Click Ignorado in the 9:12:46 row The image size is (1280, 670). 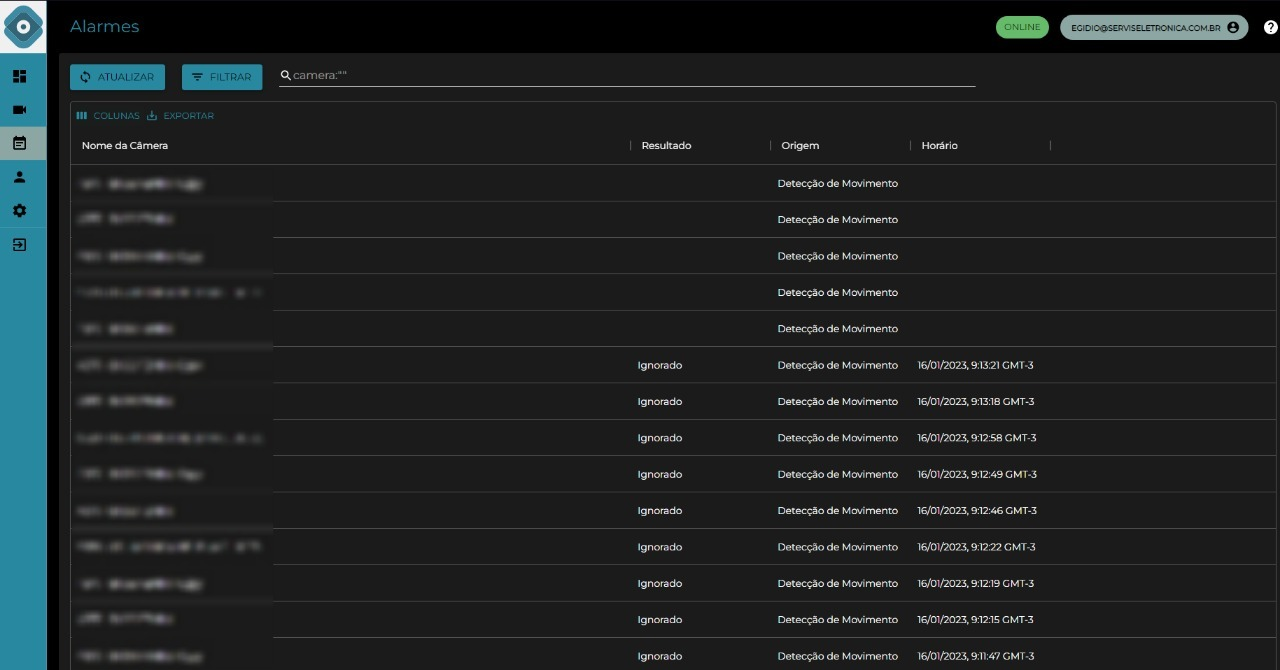tap(660, 511)
